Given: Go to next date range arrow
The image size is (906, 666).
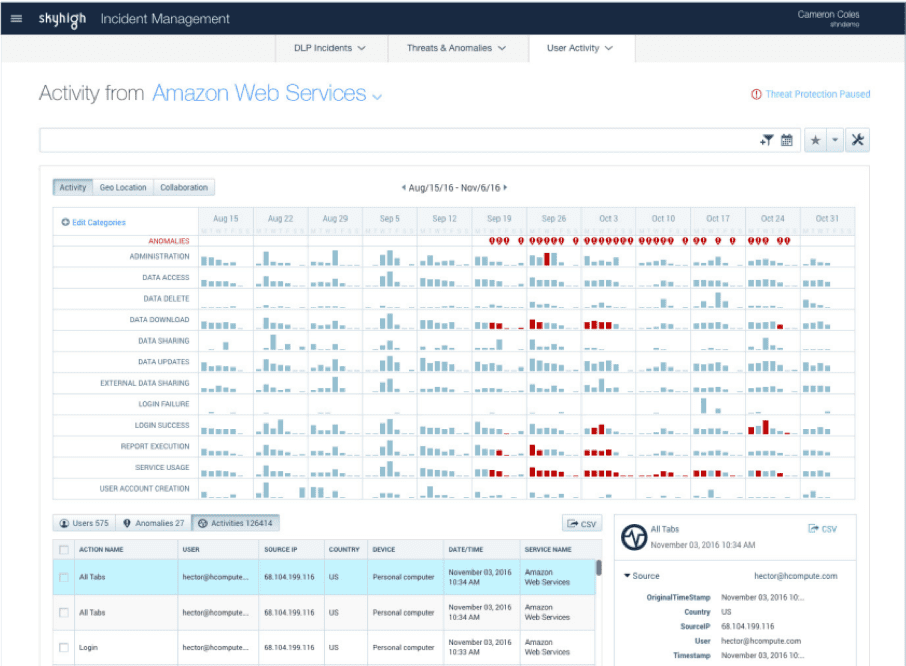Looking at the screenshot, I should pos(505,188).
